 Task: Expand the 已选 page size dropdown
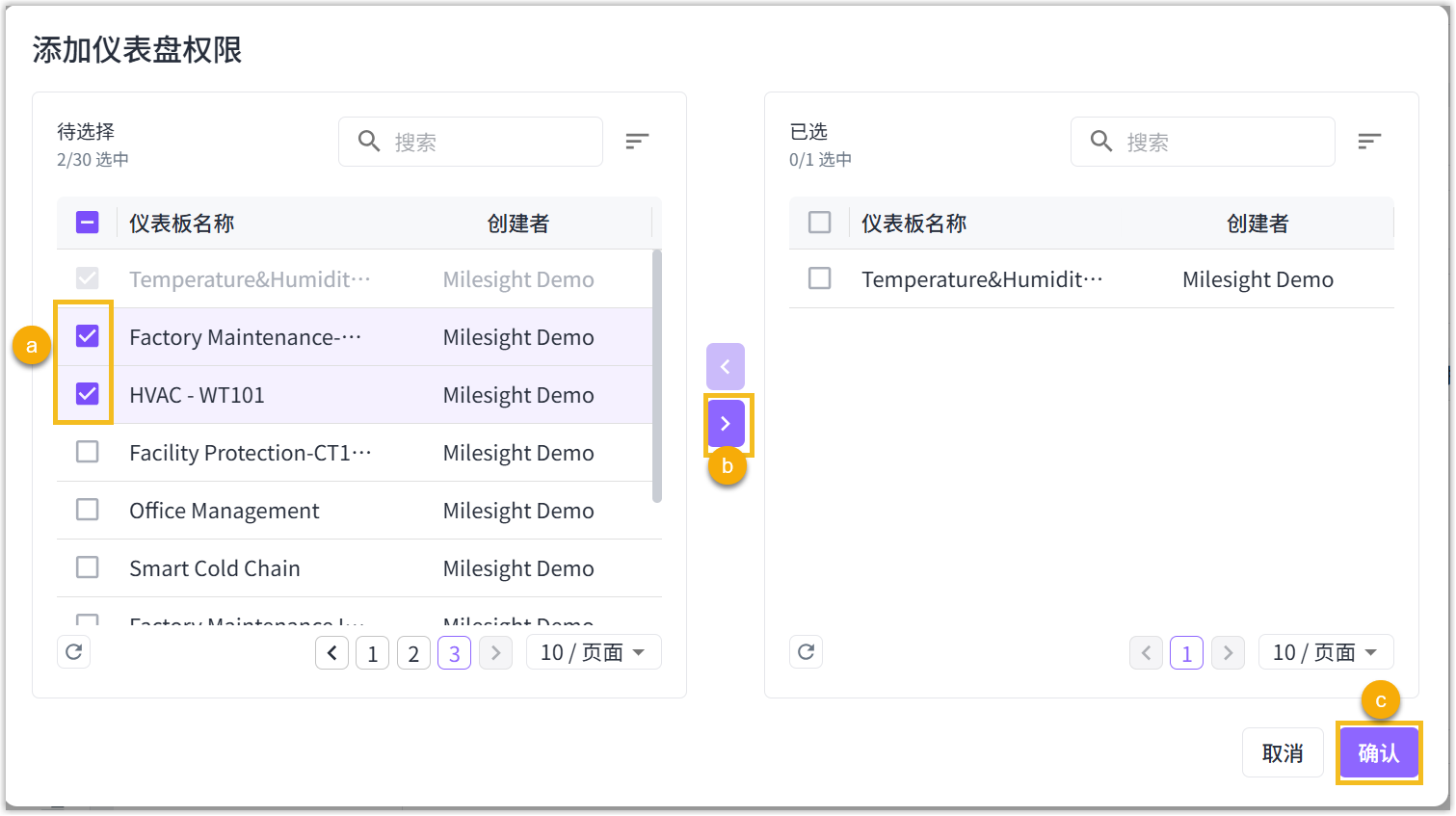click(x=1325, y=652)
